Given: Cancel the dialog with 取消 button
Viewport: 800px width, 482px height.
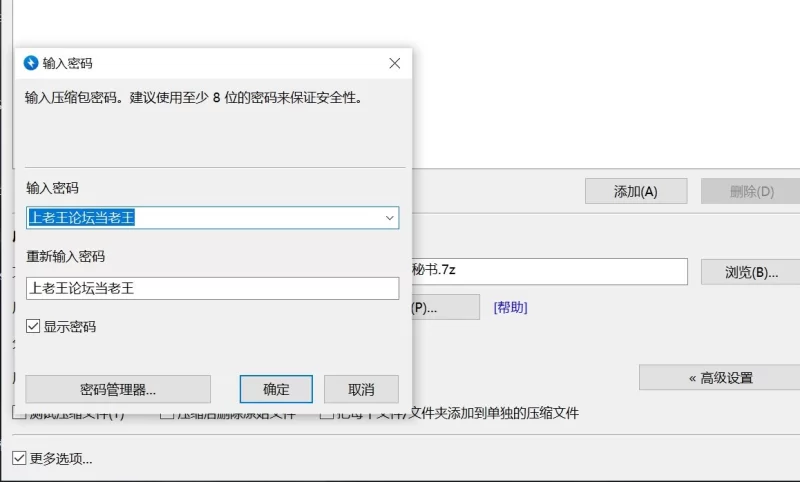Looking at the screenshot, I should click(x=361, y=389).
